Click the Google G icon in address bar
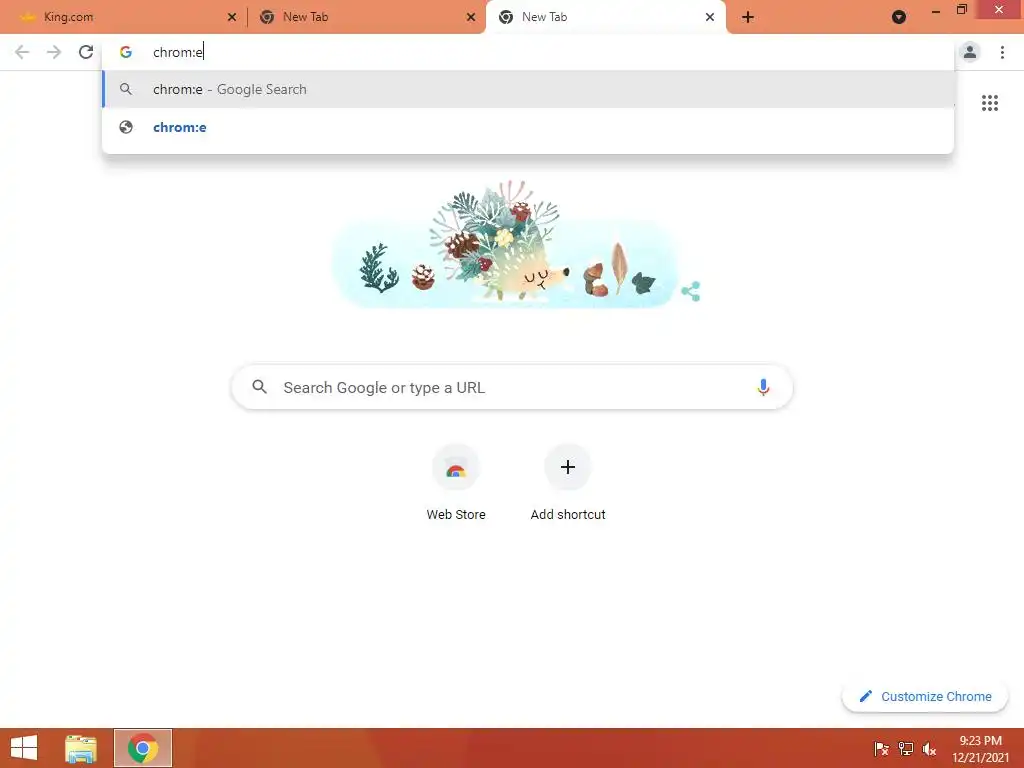 click(126, 52)
